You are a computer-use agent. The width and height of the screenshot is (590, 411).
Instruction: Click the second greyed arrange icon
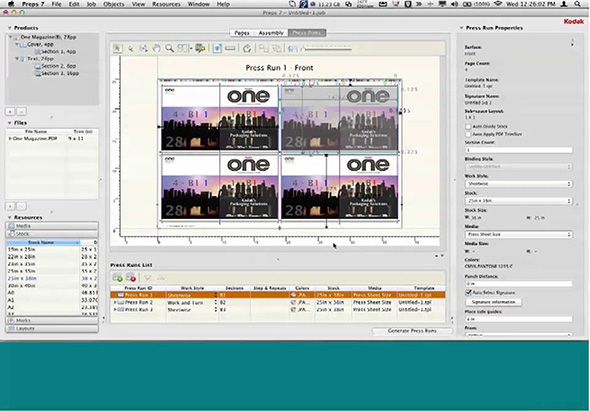click(x=277, y=48)
